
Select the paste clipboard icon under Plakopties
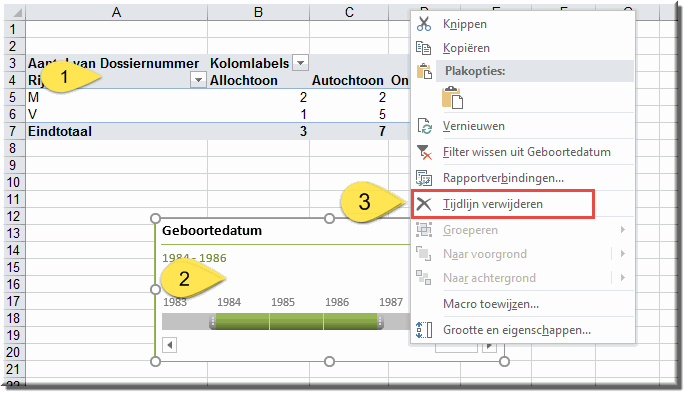pos(452,97)
